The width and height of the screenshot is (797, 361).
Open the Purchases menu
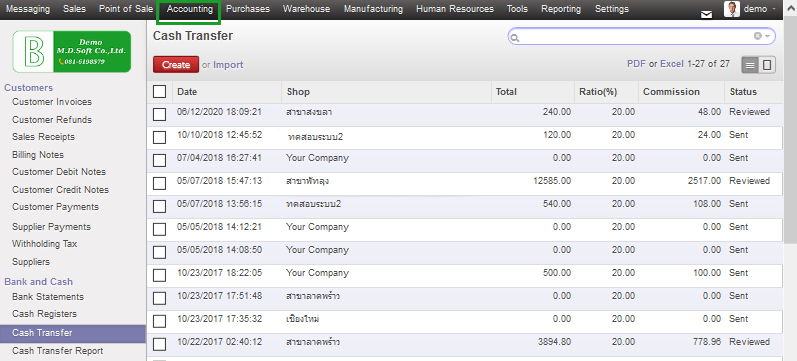[x=248, y=9]
